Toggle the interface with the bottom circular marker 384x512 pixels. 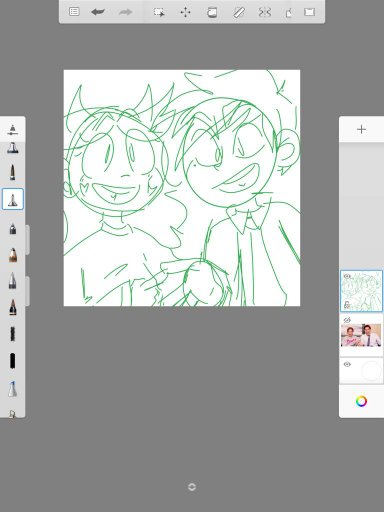point(192,487)
